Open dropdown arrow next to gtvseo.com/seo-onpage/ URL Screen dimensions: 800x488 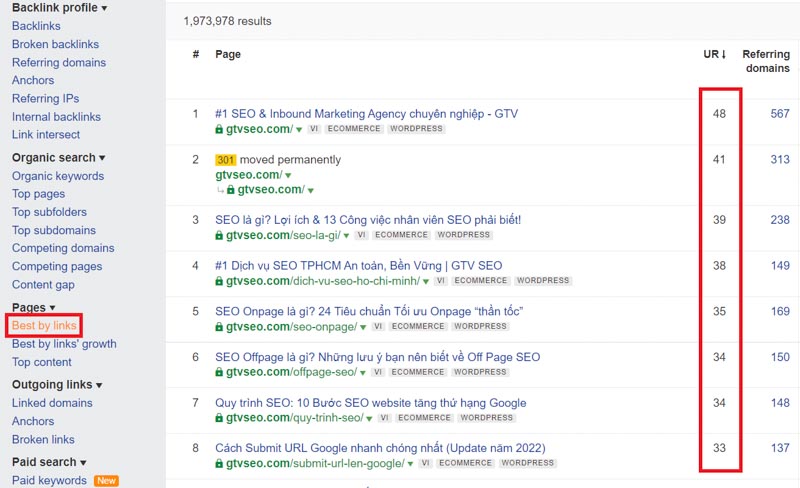pos(362,327)
